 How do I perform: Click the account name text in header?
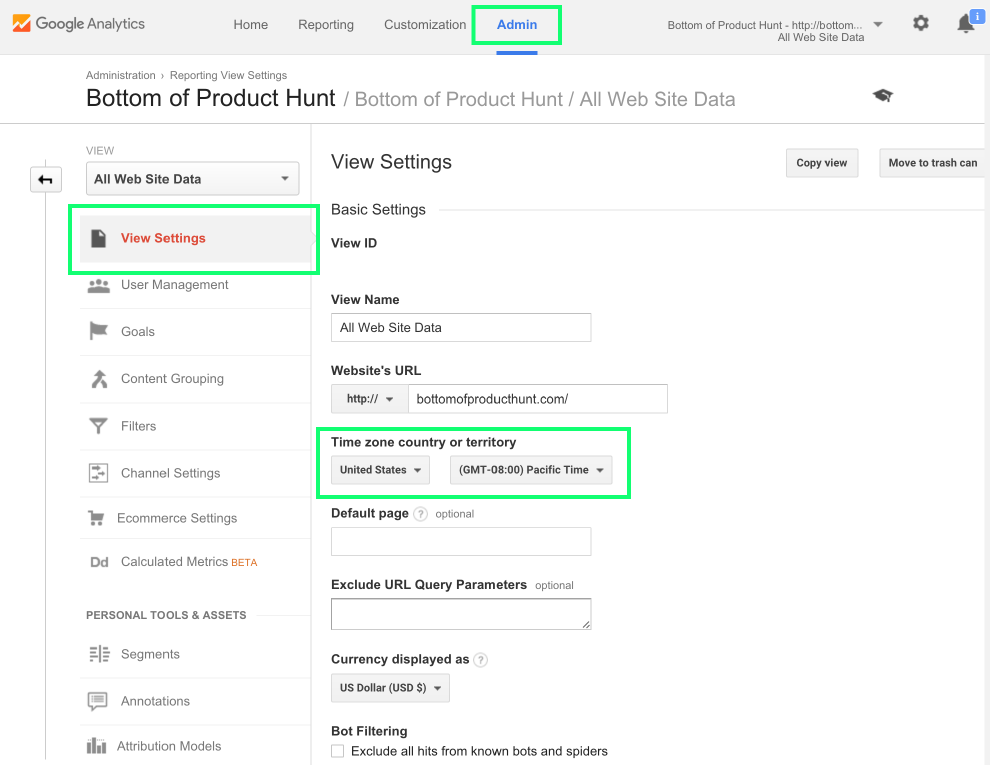coord(765,25)
